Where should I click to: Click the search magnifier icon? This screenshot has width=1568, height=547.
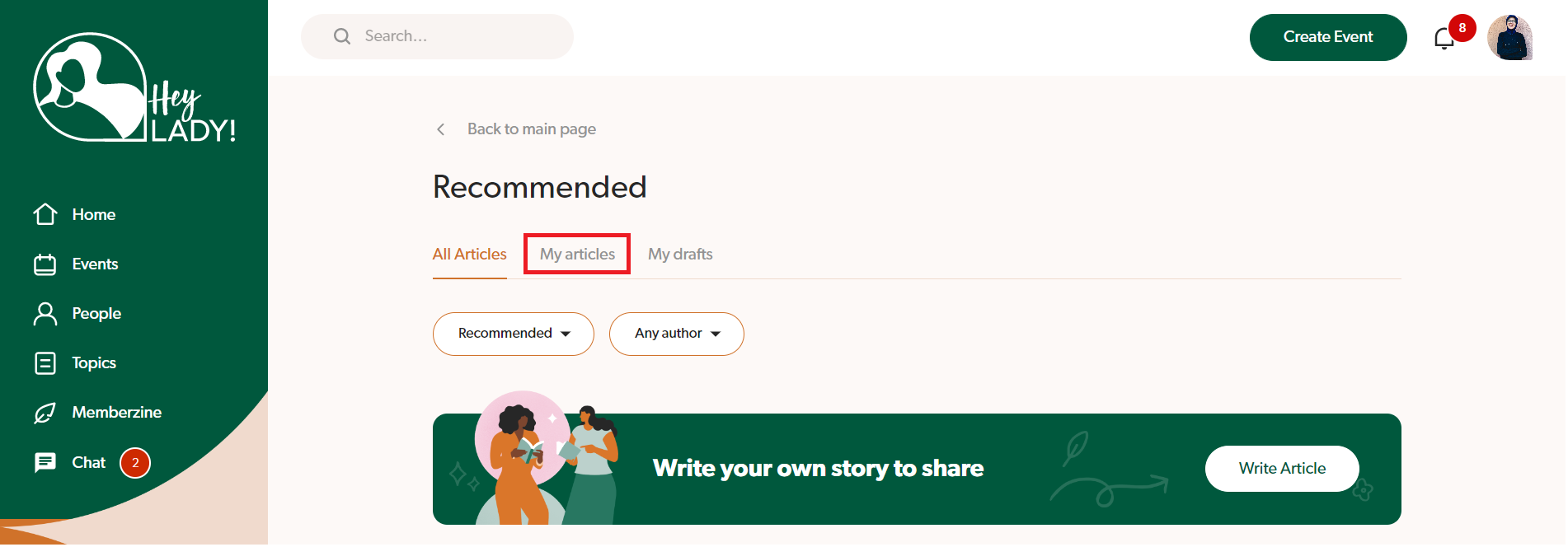(342, 36)
